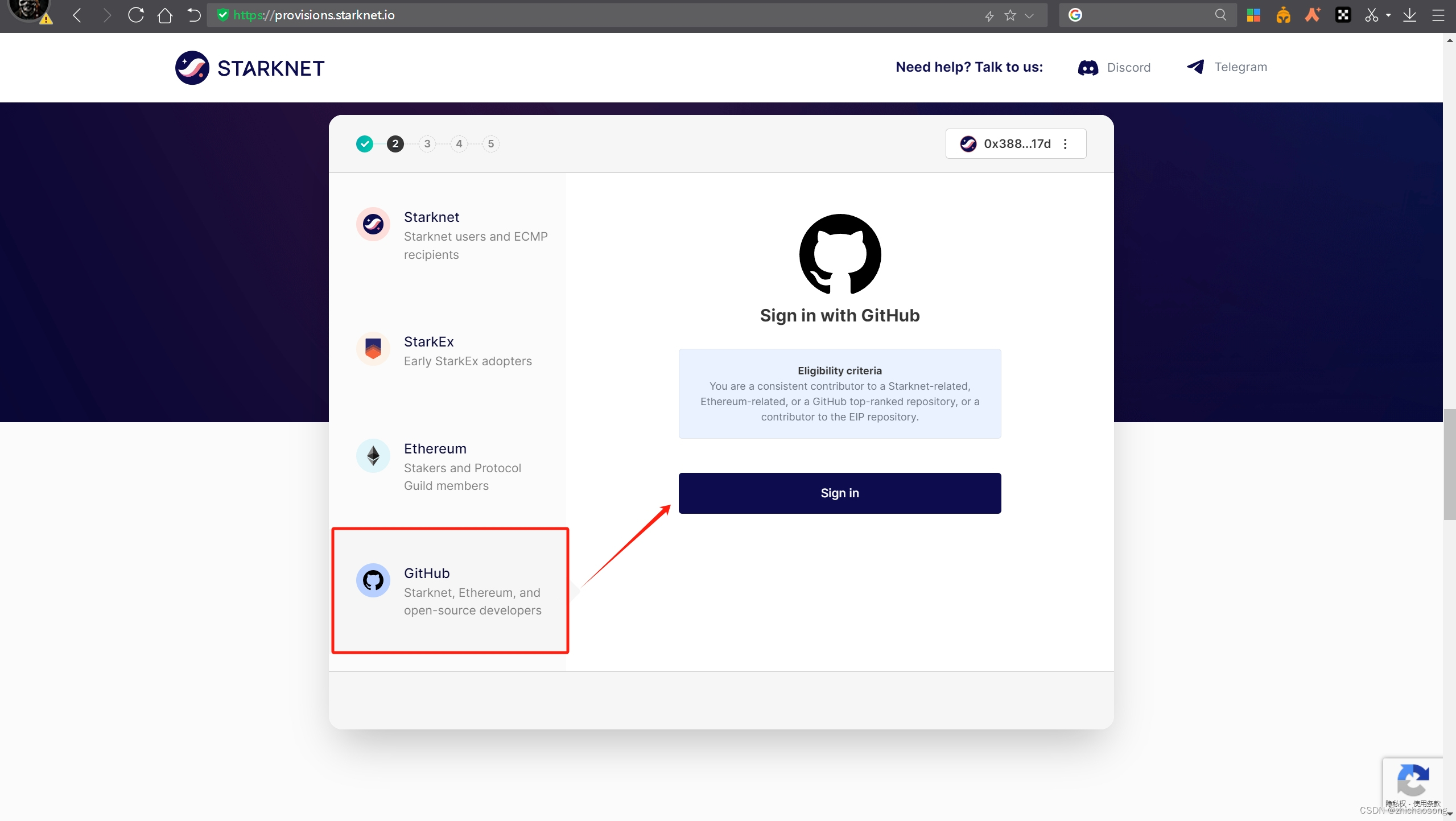Click step 4 indicator
Screen dimensions: 1456x821
coord(459,144)
